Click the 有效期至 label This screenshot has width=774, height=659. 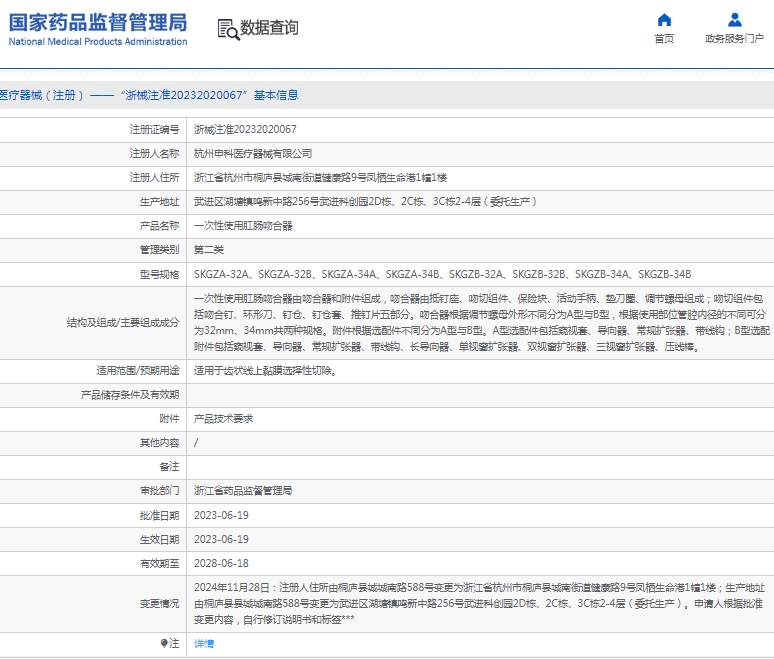(x=159, y=563)
